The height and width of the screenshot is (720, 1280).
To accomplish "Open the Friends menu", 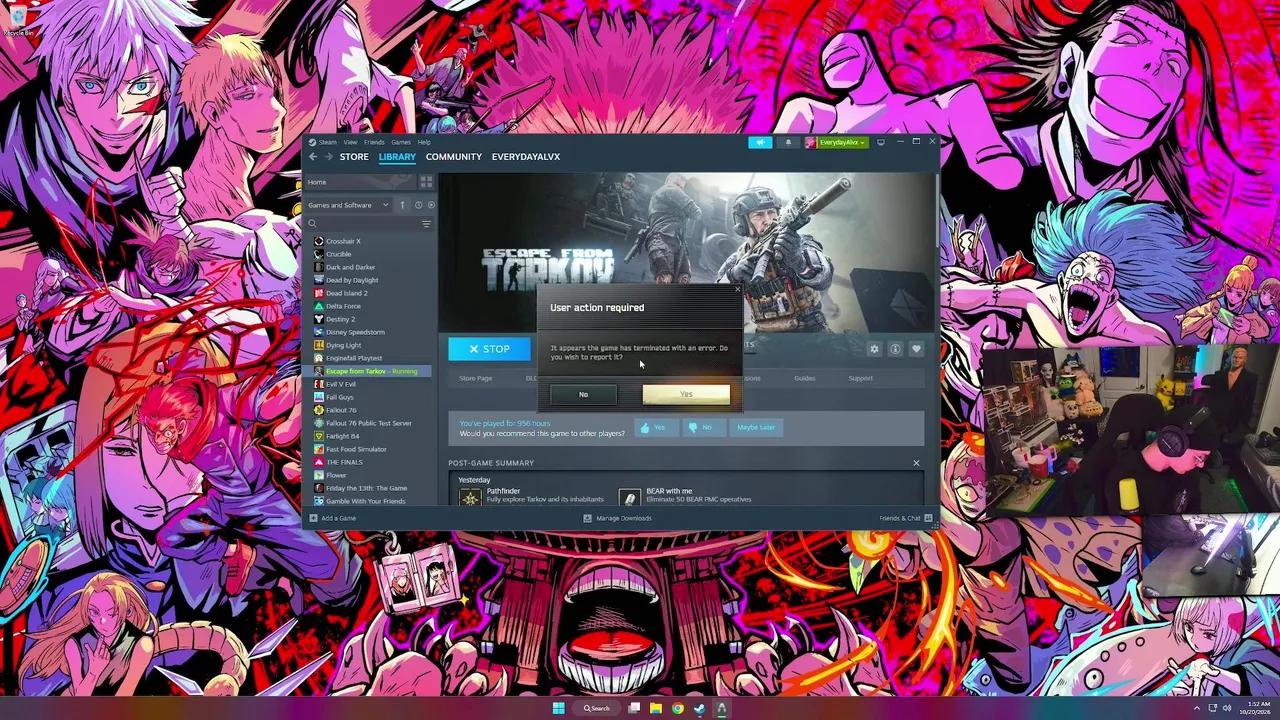I will click(x=374, y=142).
